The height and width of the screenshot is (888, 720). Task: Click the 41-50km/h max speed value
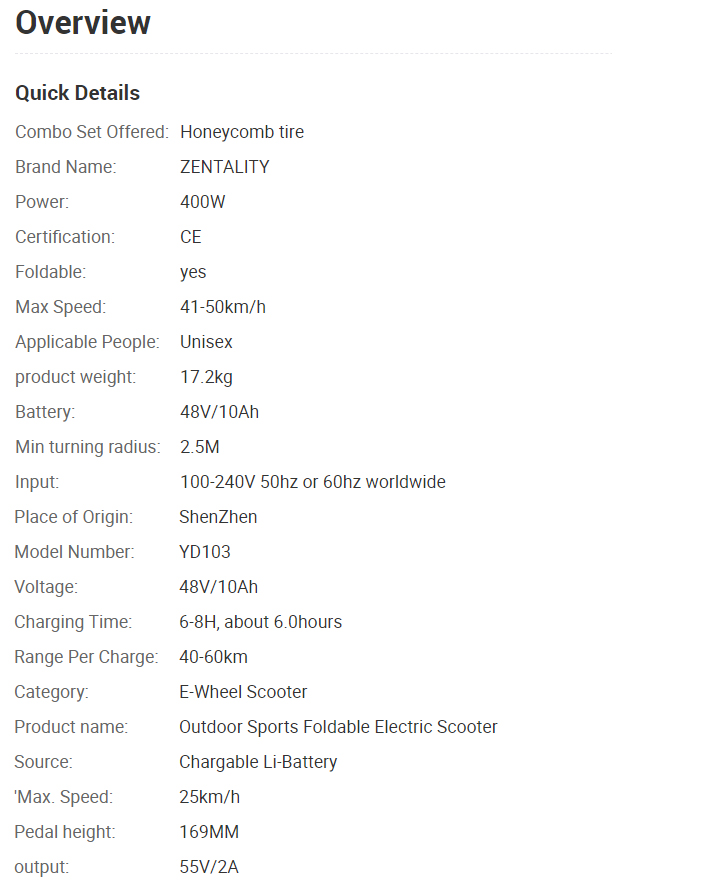pyautogui.click(x=223, y=307)
